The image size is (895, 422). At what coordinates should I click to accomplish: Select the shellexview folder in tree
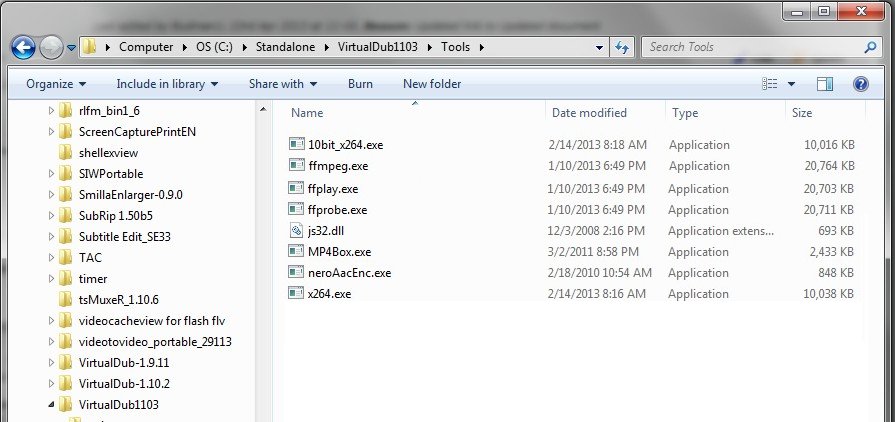108,153
